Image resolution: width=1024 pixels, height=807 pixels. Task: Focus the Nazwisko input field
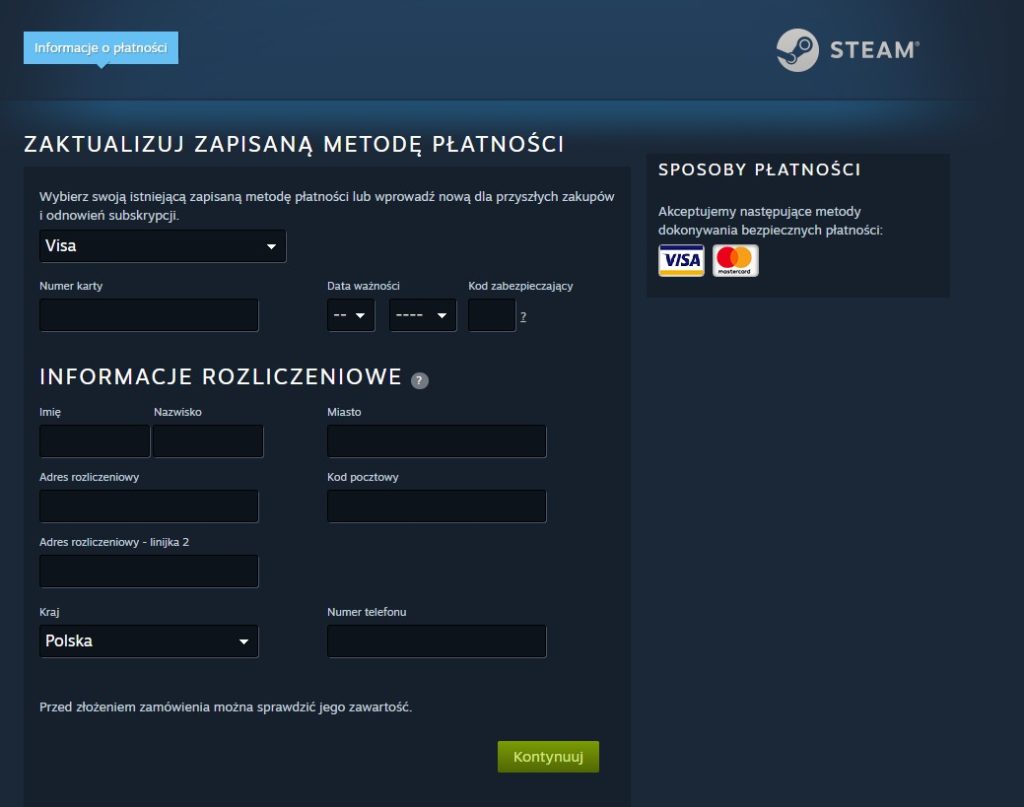(208, 441)
